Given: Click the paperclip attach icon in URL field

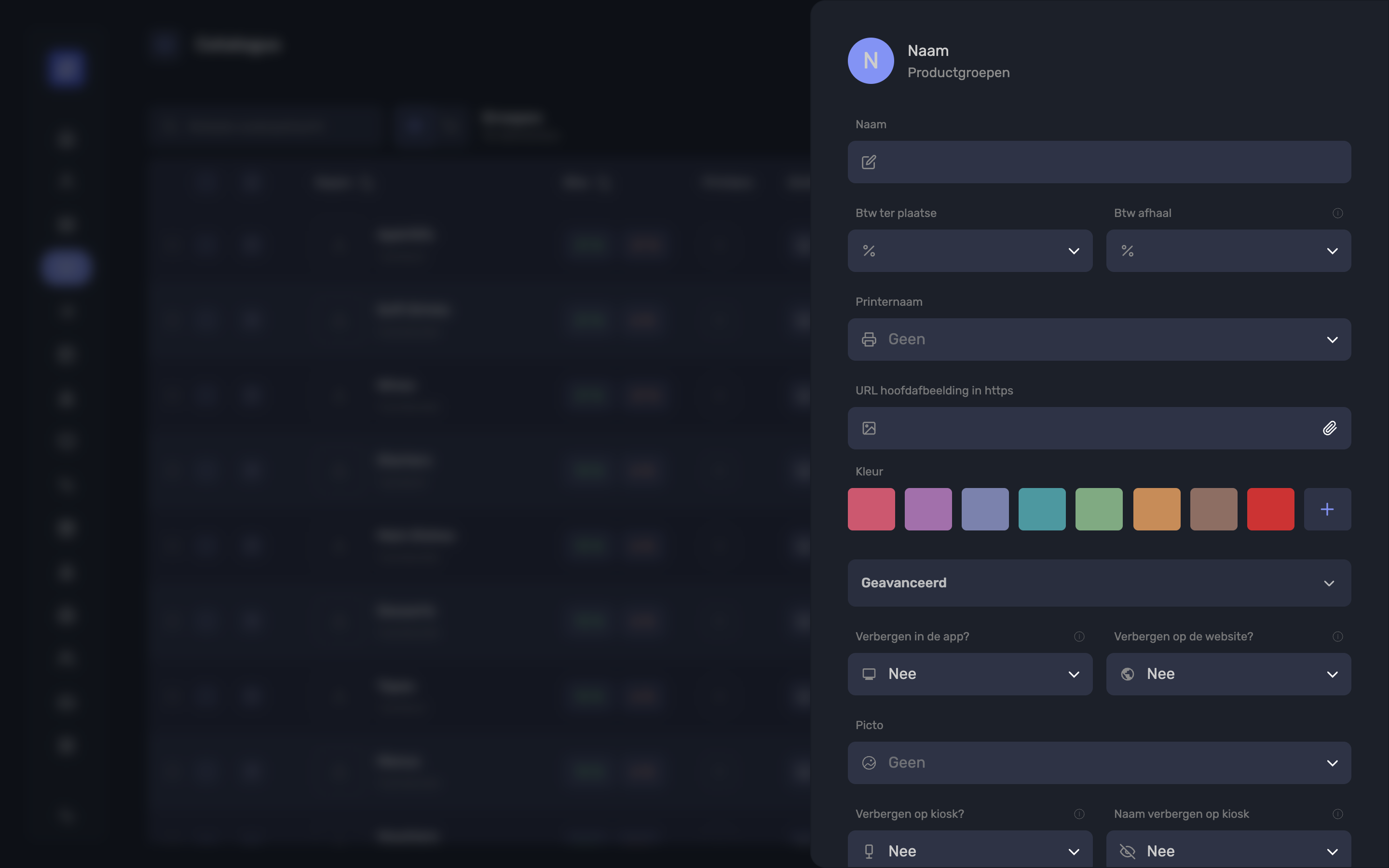Looking at the screenshot, I should pyautogui.click(x=1329, y=428).
